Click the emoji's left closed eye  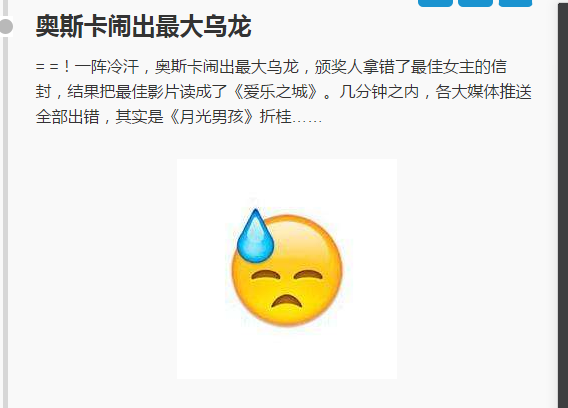click(x=266, y=275)
